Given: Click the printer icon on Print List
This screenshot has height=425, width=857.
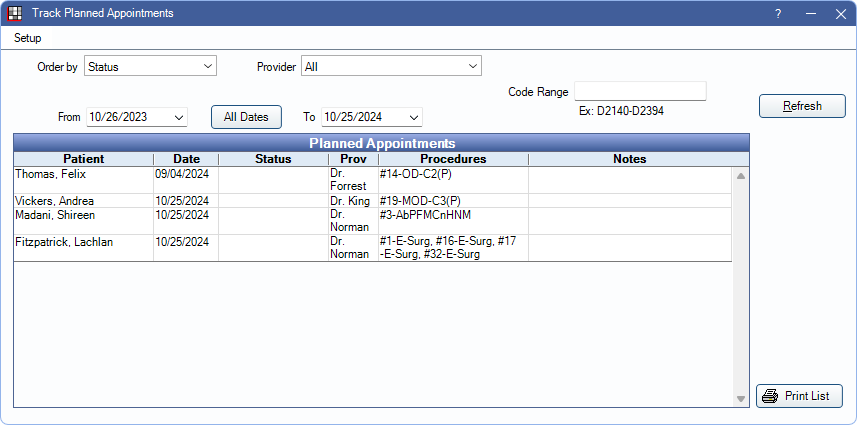Looking at the screenshot, I should coord(769,396).
